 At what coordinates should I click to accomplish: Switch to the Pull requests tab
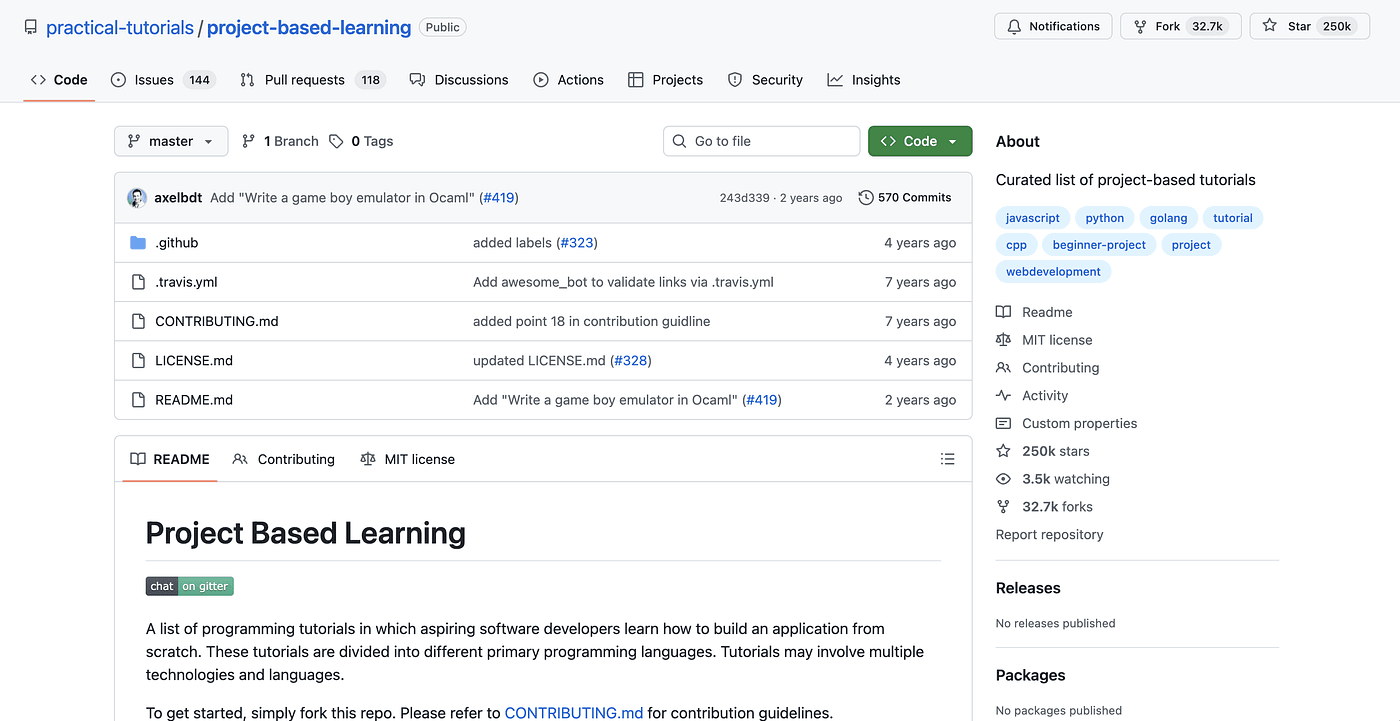[304, 80]
